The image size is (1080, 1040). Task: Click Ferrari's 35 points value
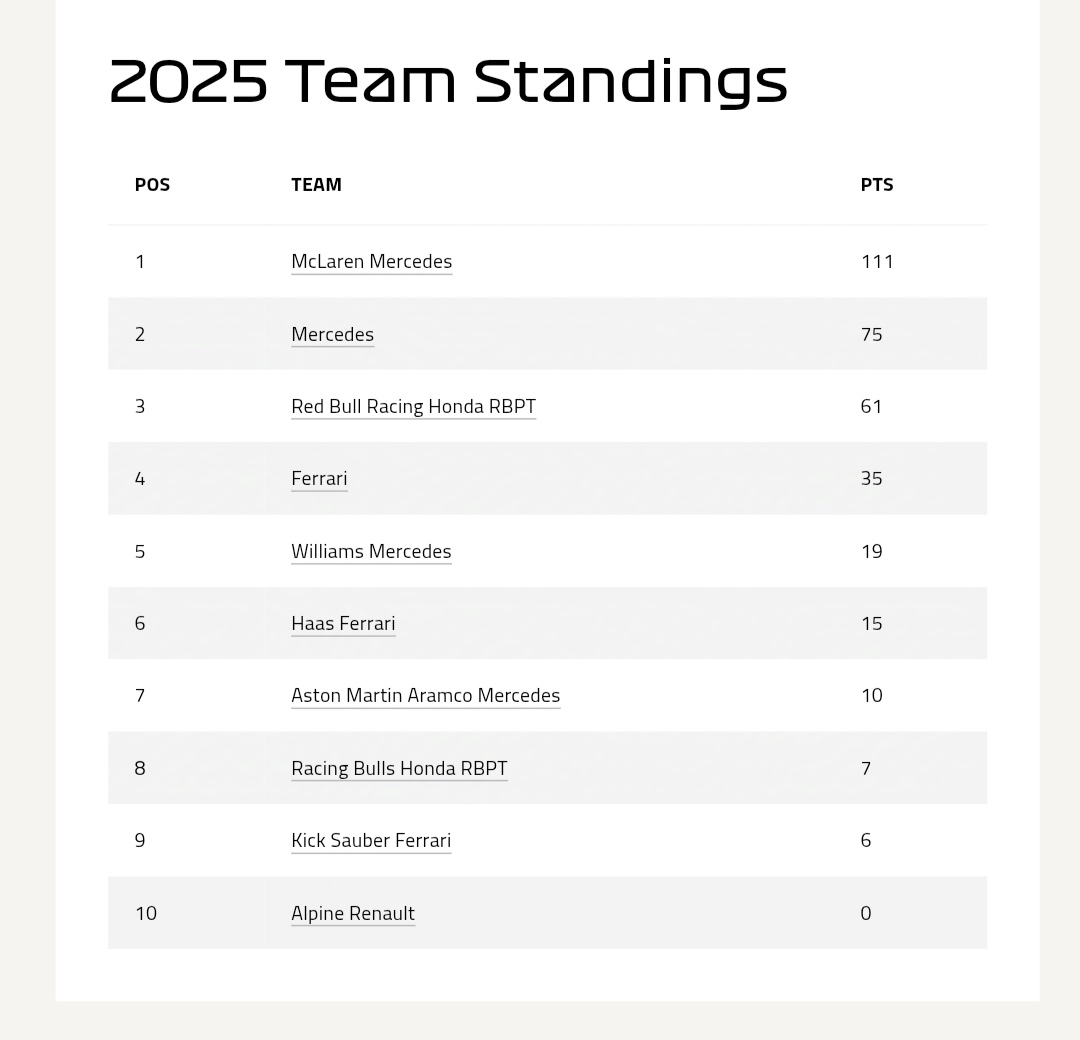[871, 479]
